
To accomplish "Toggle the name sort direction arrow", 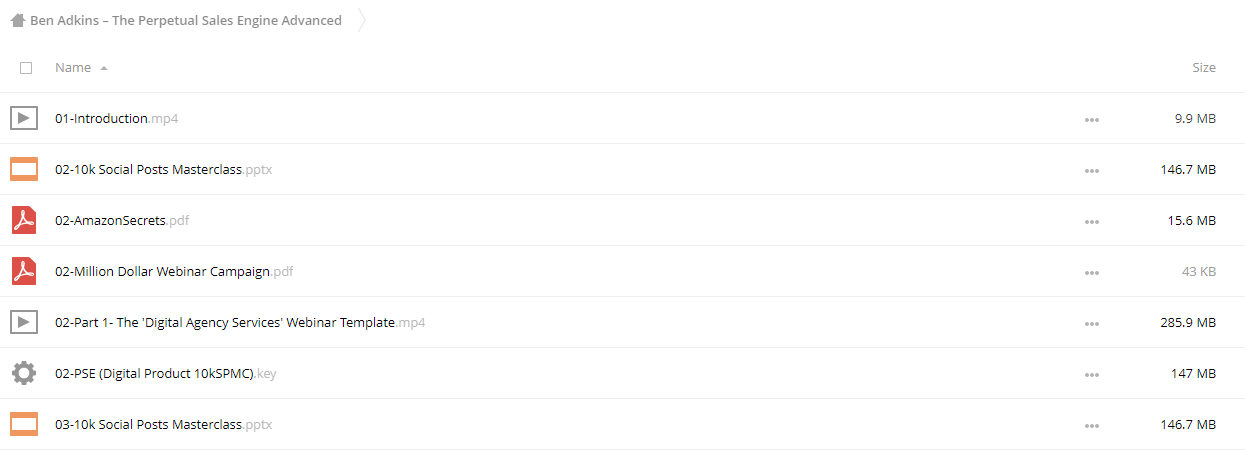I will (x=104, y=68).
